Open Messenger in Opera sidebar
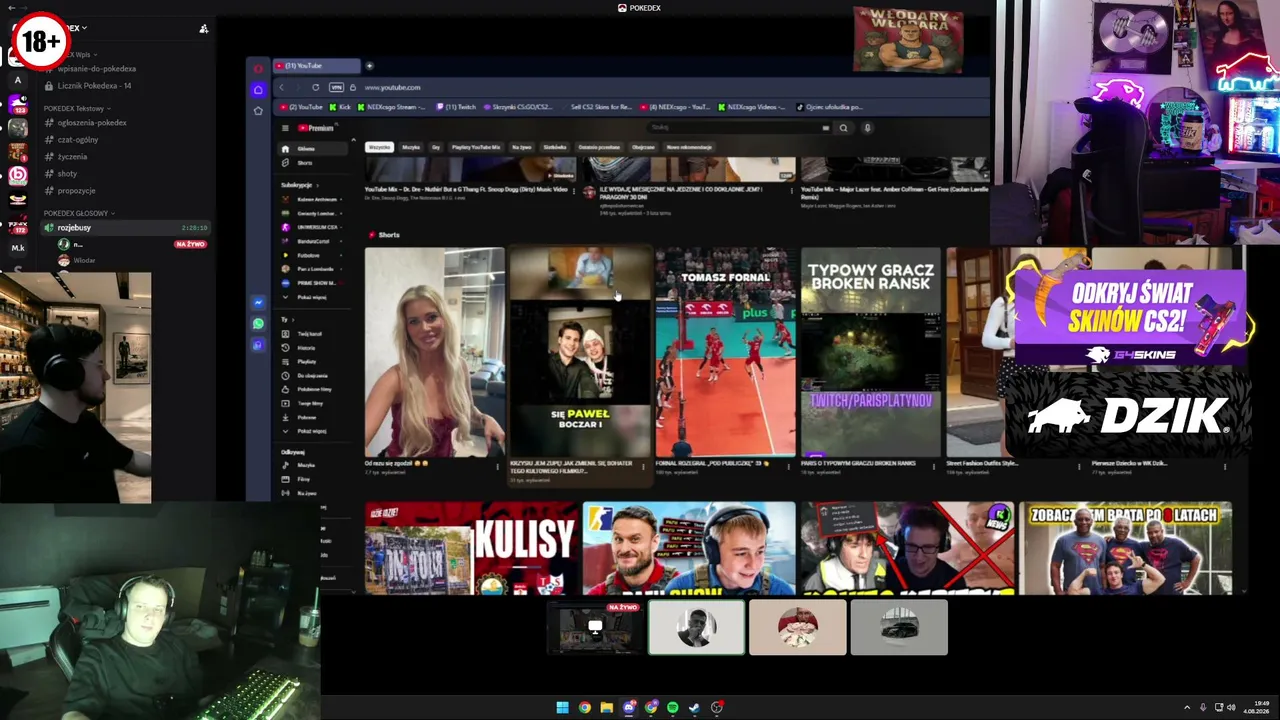The image size is (1280, 720). [258, 302]
